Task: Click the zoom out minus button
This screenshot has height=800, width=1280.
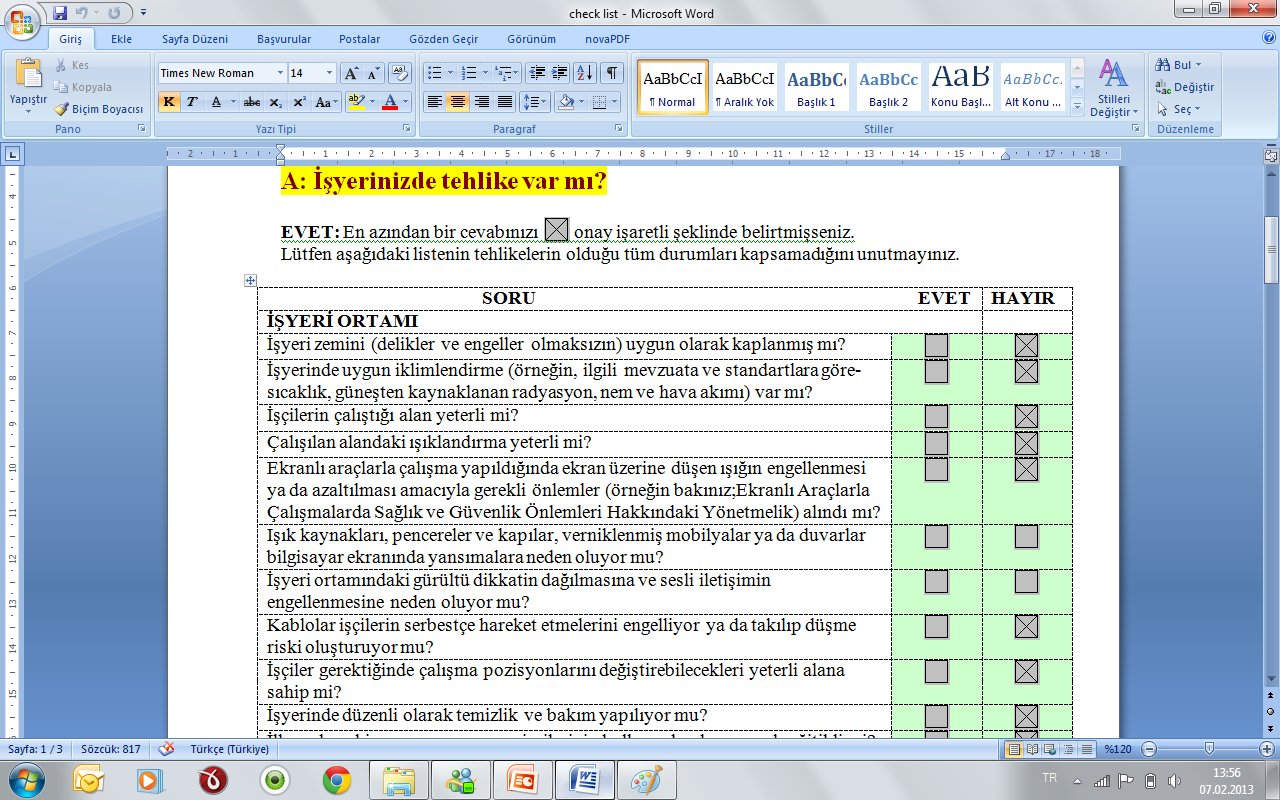Action: tap(1148, 749)
